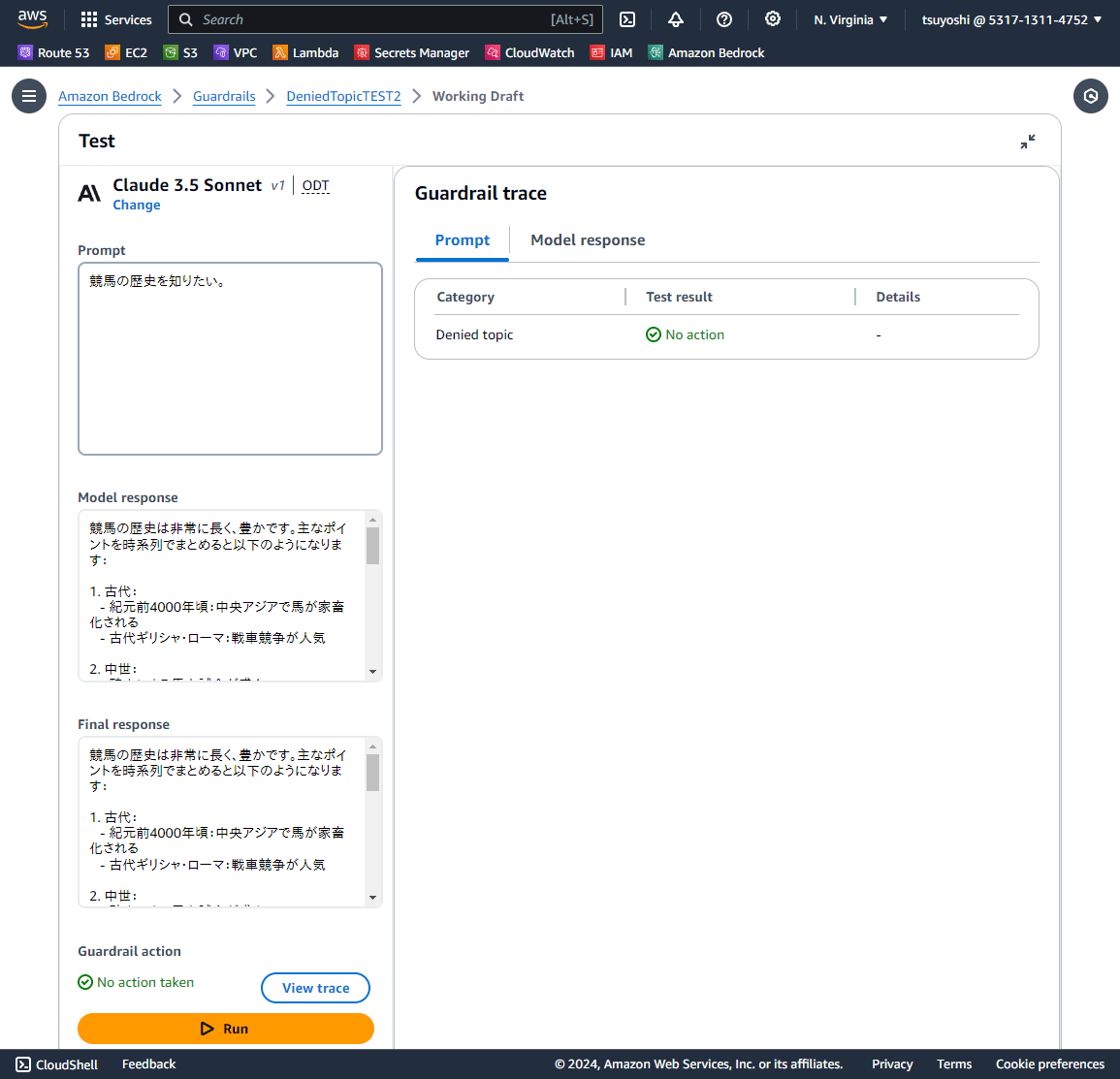Run the guardrail test
This screenshot has height=1079, width=1120.
[226, 1029]
